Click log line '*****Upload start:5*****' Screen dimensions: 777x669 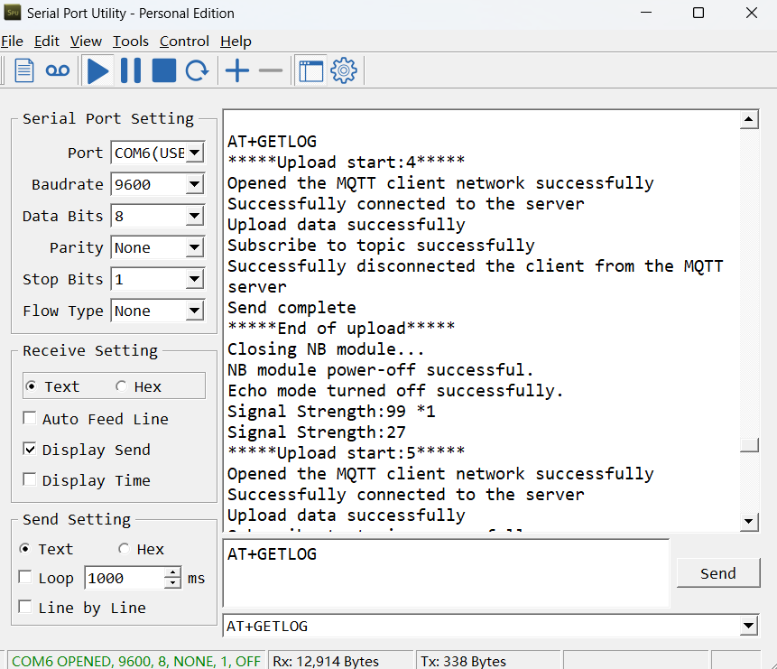click(x=346, y=453)
